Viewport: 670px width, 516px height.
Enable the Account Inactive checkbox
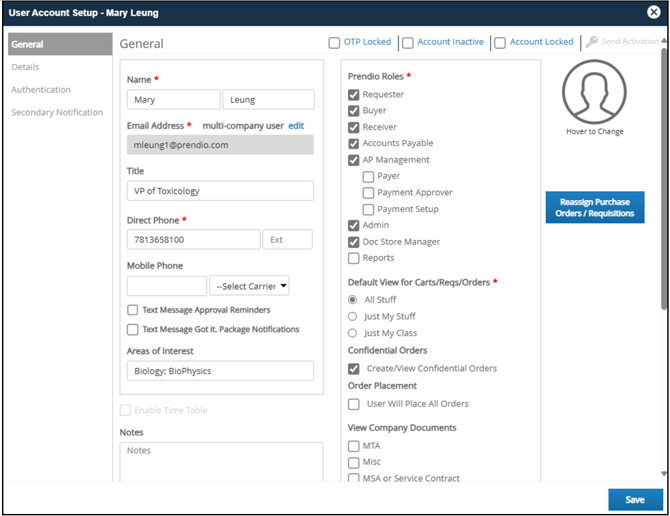click(x=408, y=43)
